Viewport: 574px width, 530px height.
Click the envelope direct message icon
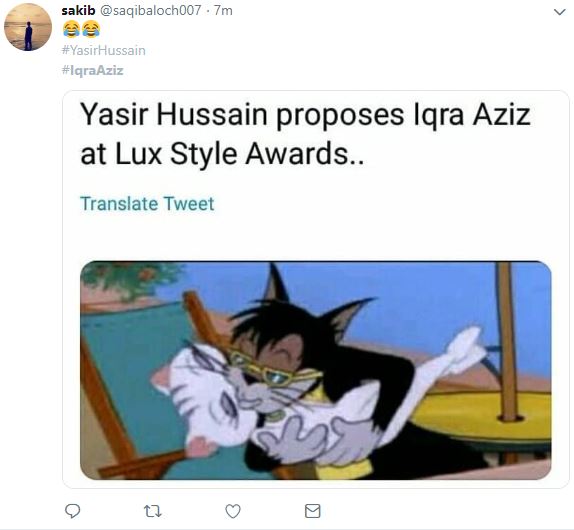(313, 511)
